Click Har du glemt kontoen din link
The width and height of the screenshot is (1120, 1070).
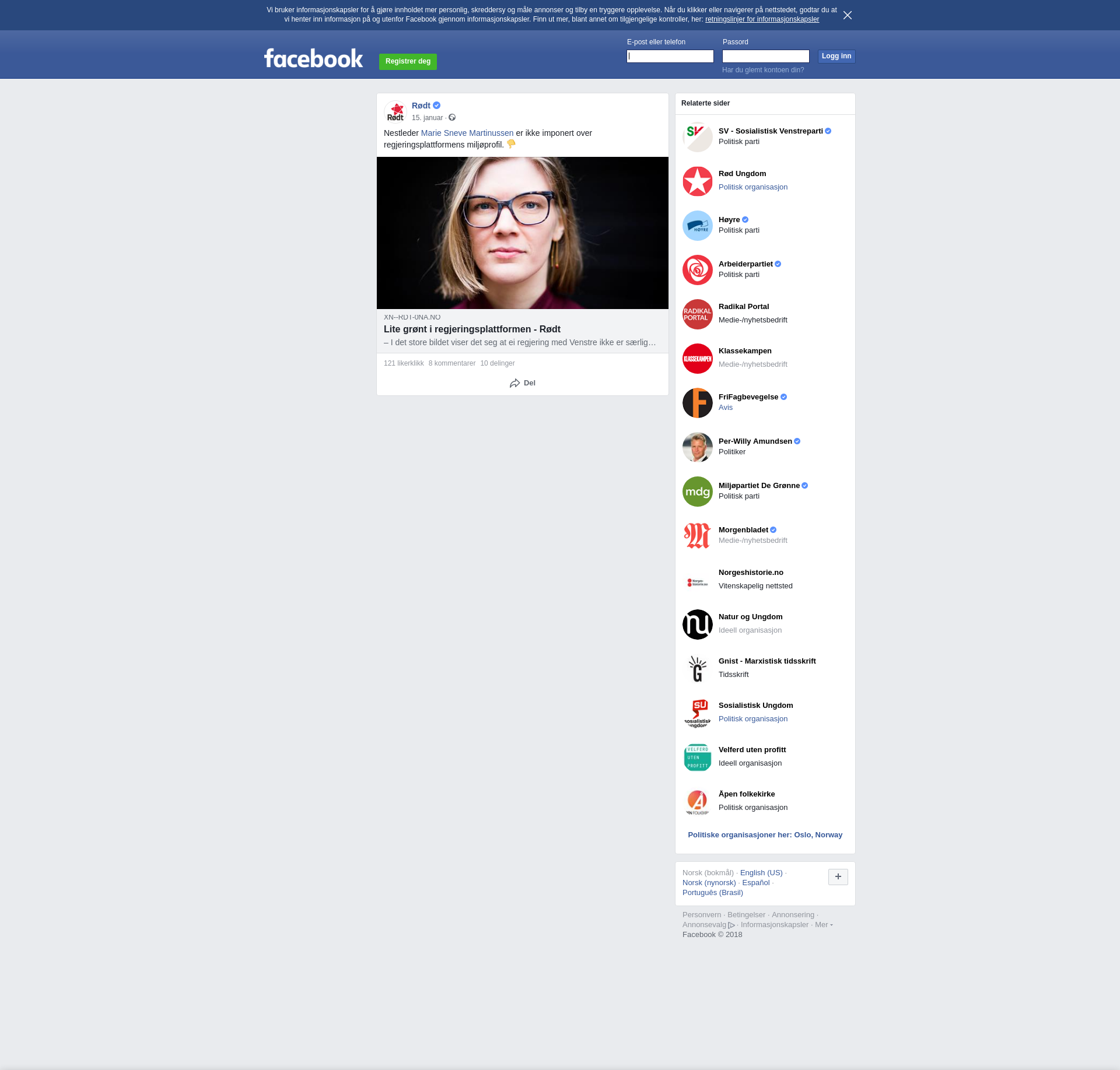[763, 70]
